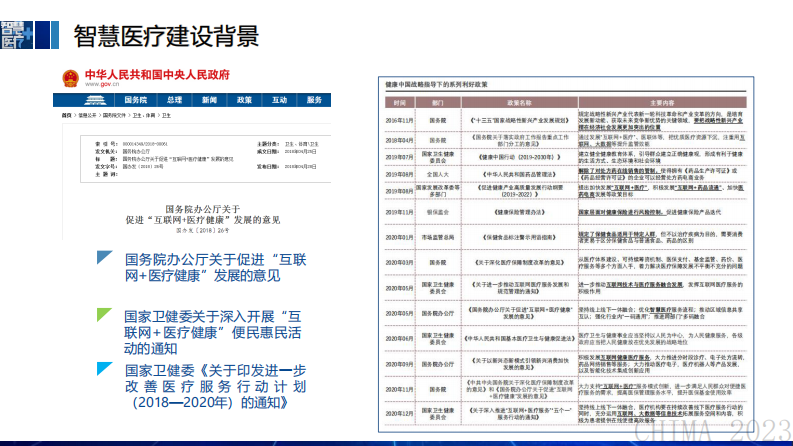The height and width of the screenshot is (446, 793).
Task: Click the 中华人民共和国中央人民政府 site title
Action: coord(157,75)
